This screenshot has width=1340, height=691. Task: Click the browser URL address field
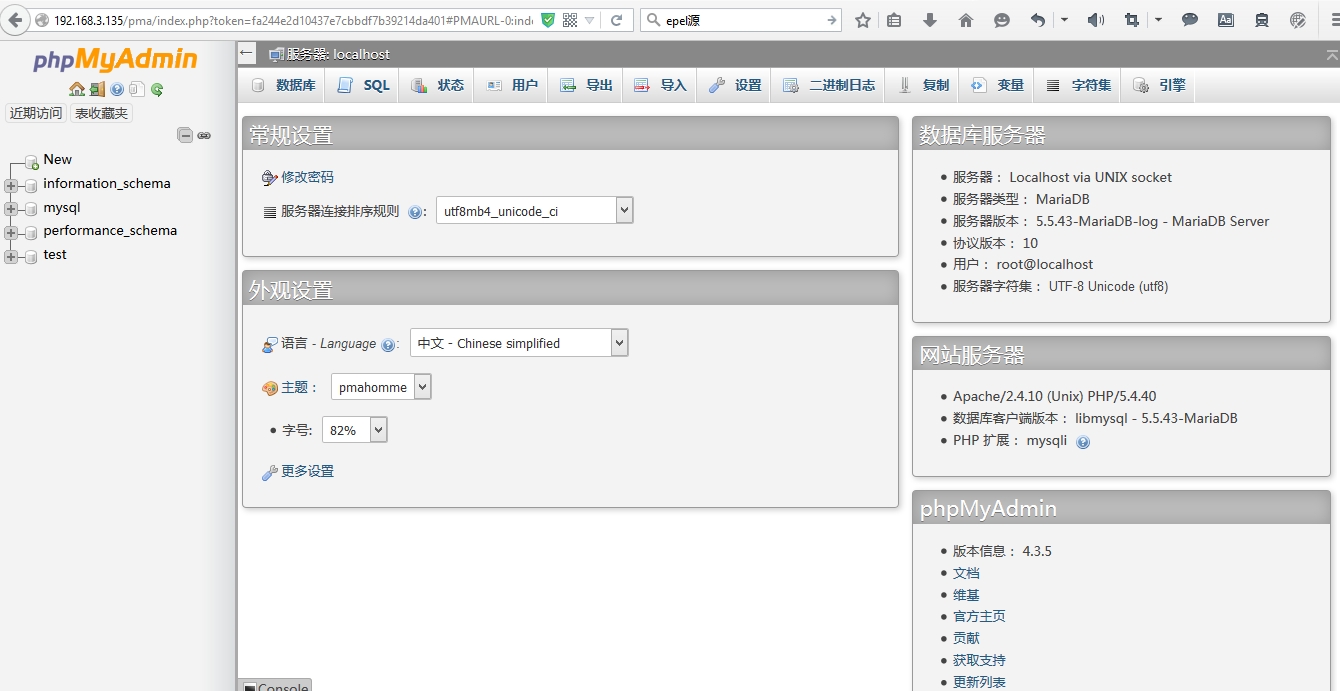(292, 20)
